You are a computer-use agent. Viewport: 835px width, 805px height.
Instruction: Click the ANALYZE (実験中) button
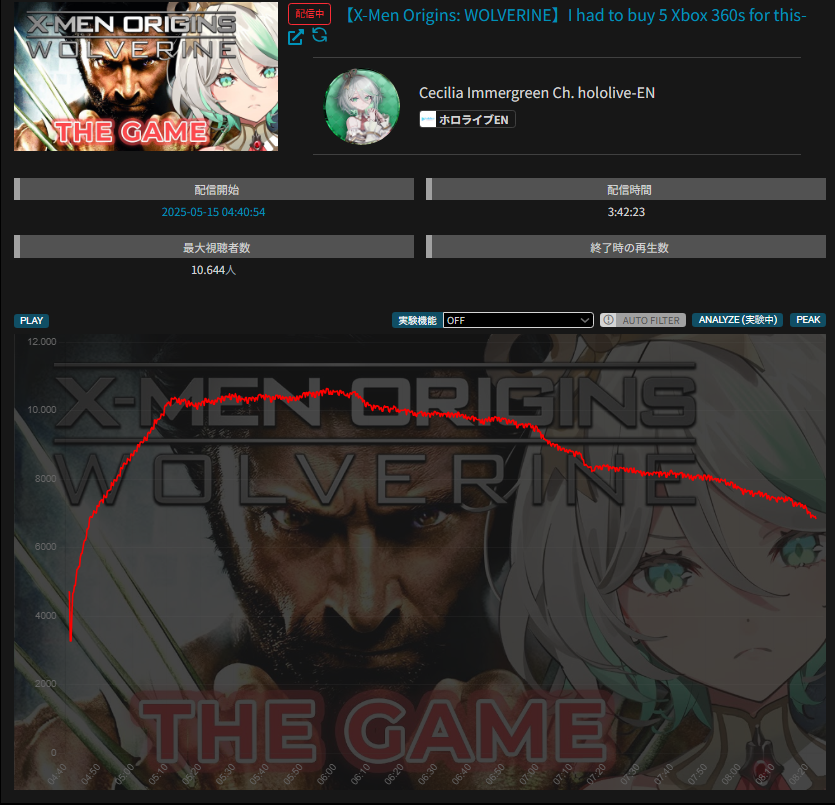tap(738, 319)
